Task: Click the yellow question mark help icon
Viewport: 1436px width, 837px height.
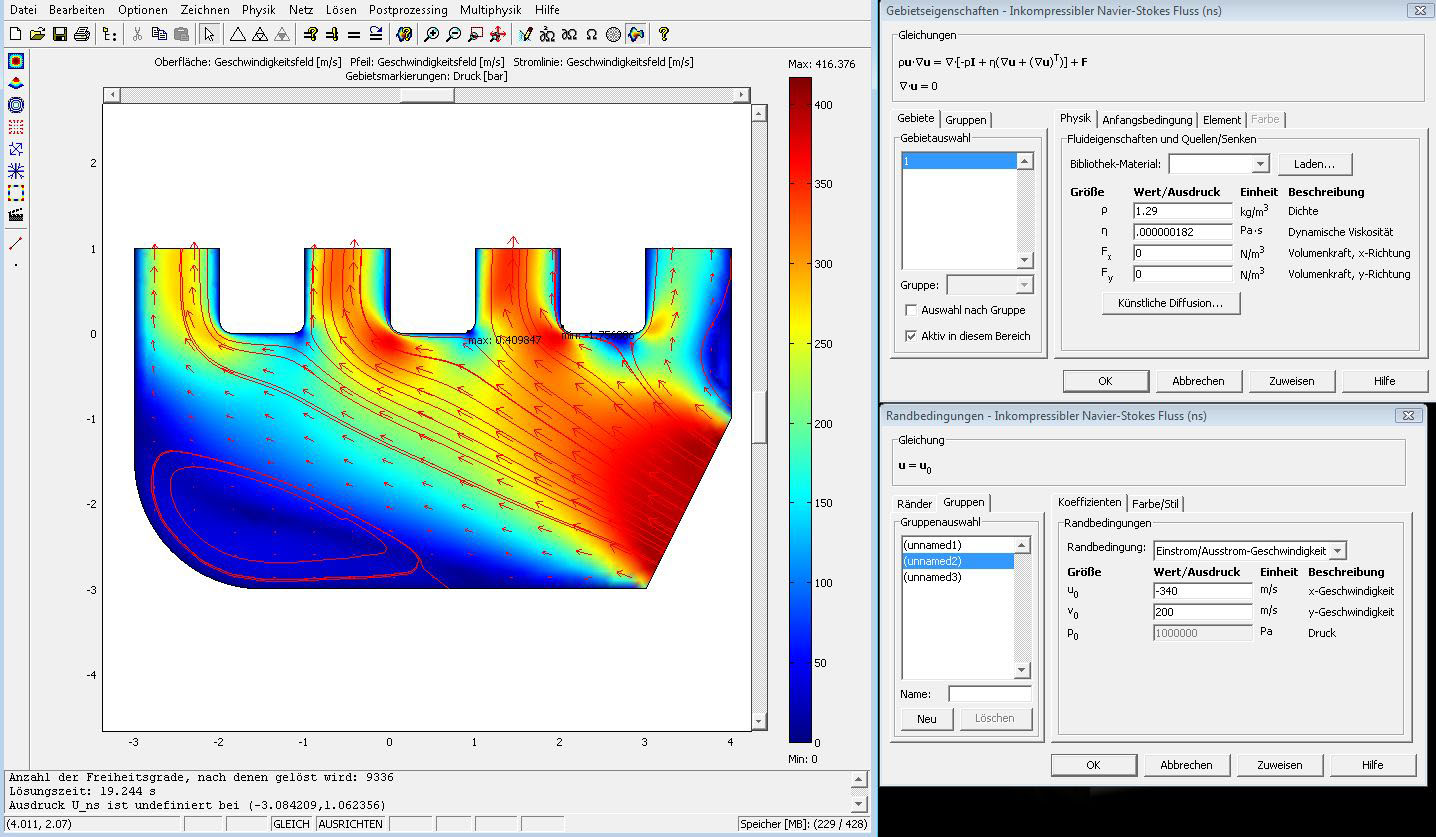Action: [x=663, y=34]
